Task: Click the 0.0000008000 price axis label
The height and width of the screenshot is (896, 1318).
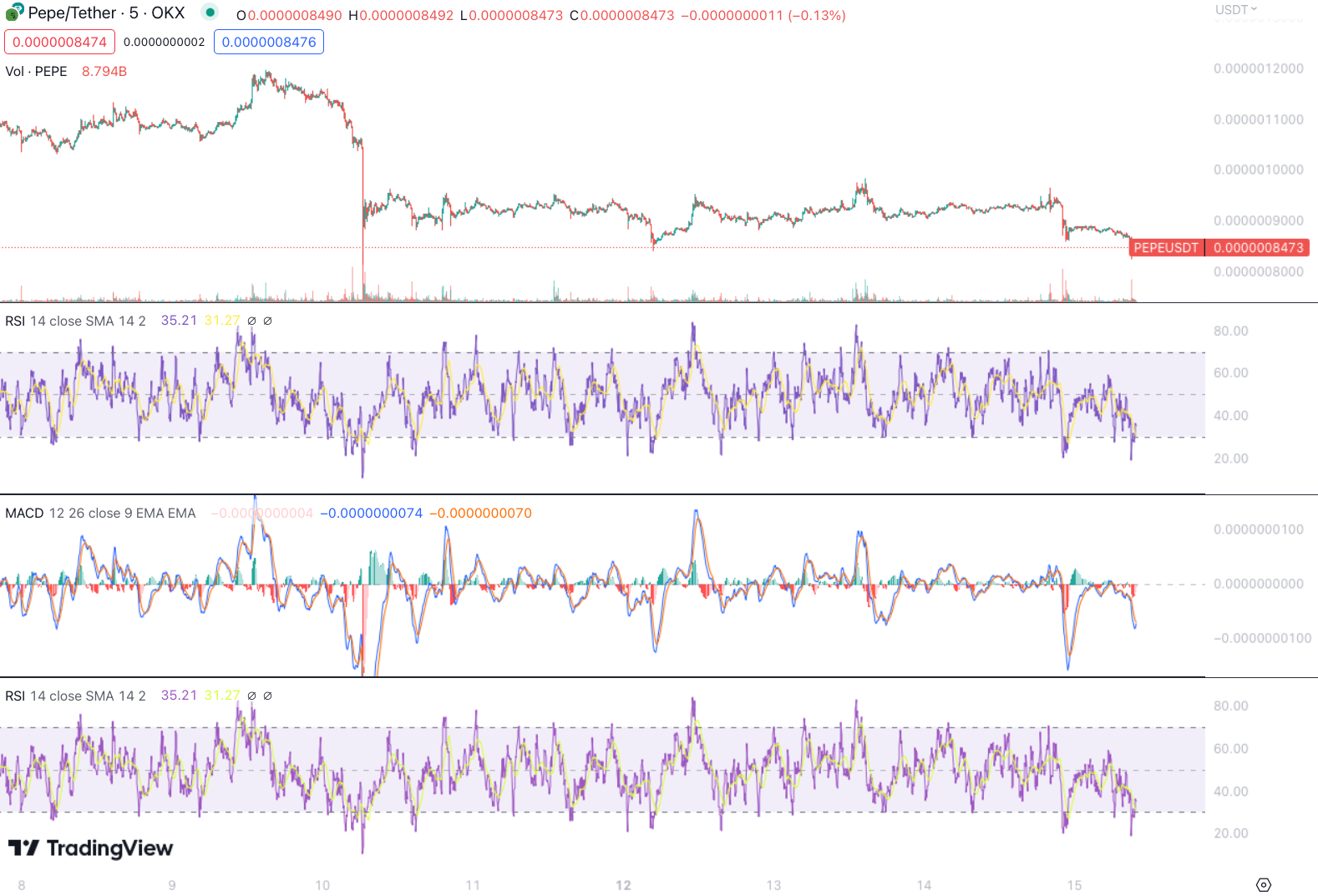Action: click(1258, 271)
